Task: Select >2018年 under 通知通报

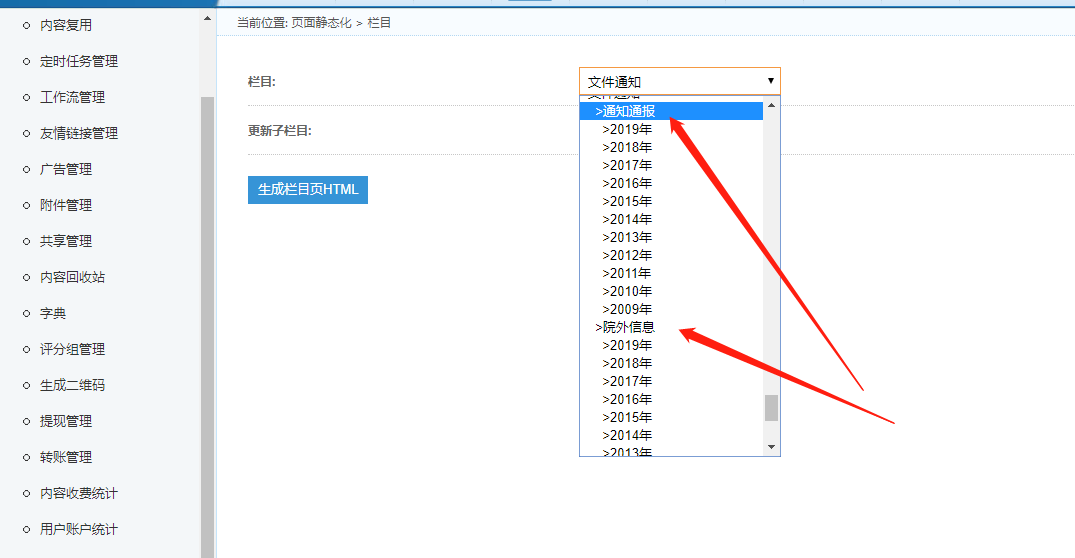Action: [x=671, y=147]
